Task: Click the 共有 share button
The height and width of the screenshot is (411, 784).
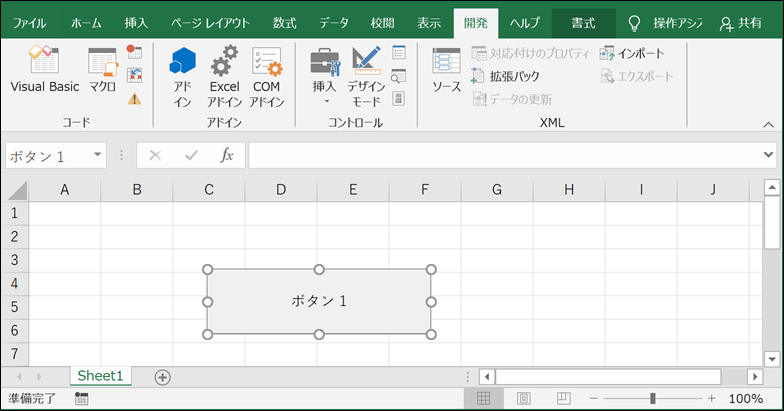Action: 740,23
